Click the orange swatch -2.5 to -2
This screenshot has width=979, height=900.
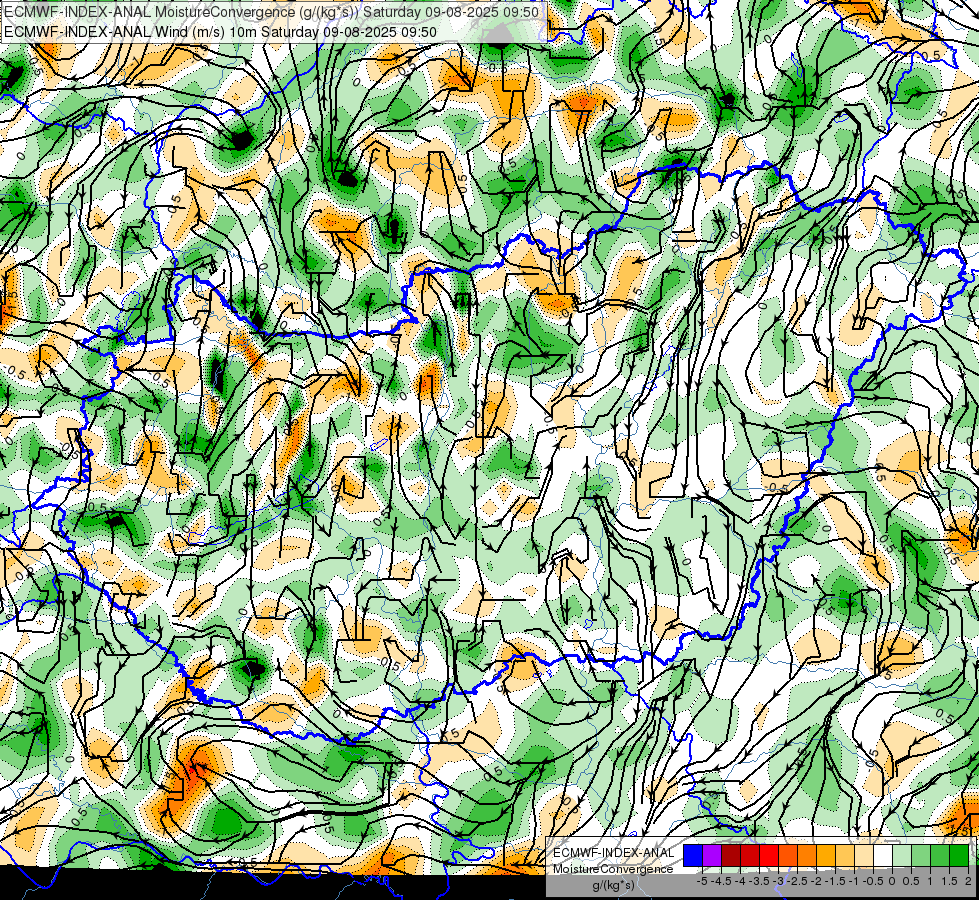807,855
